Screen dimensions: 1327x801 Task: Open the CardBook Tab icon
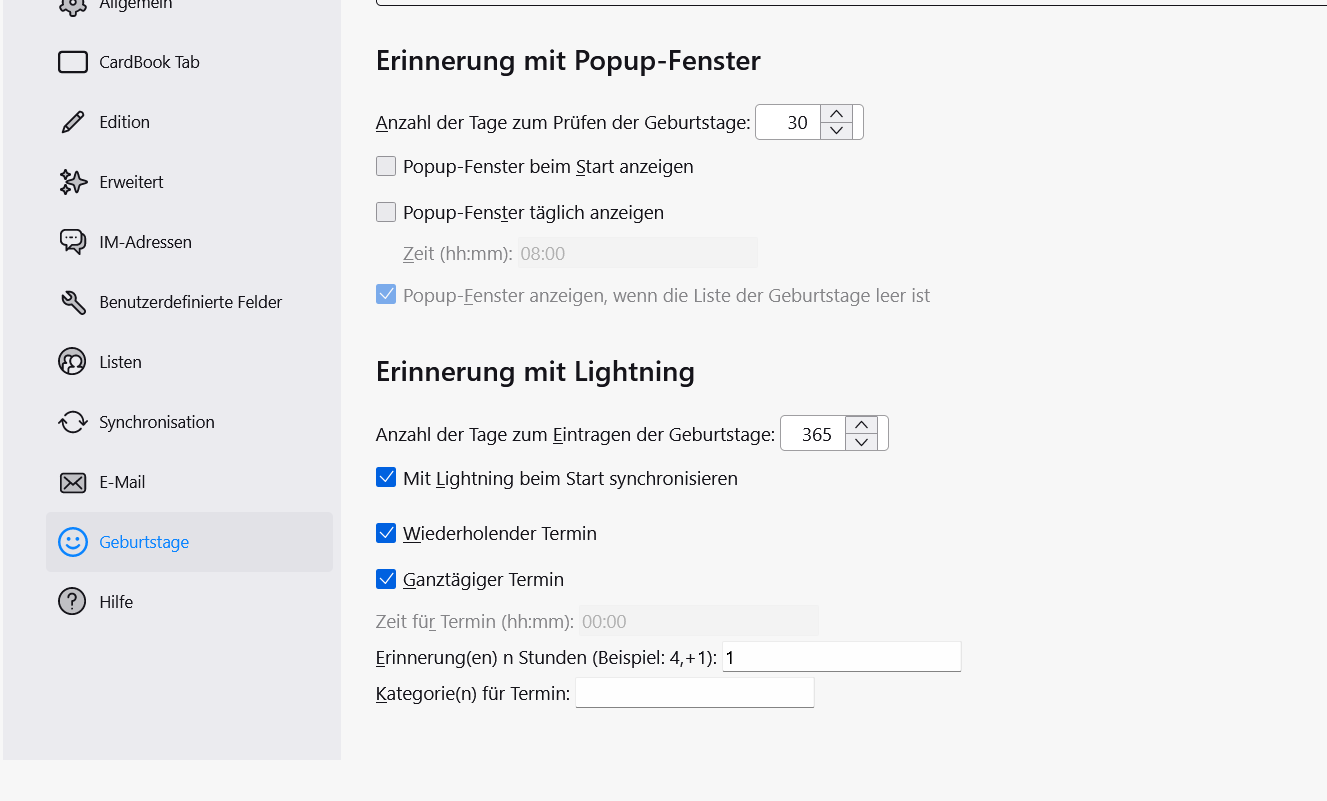click(73, 62)
